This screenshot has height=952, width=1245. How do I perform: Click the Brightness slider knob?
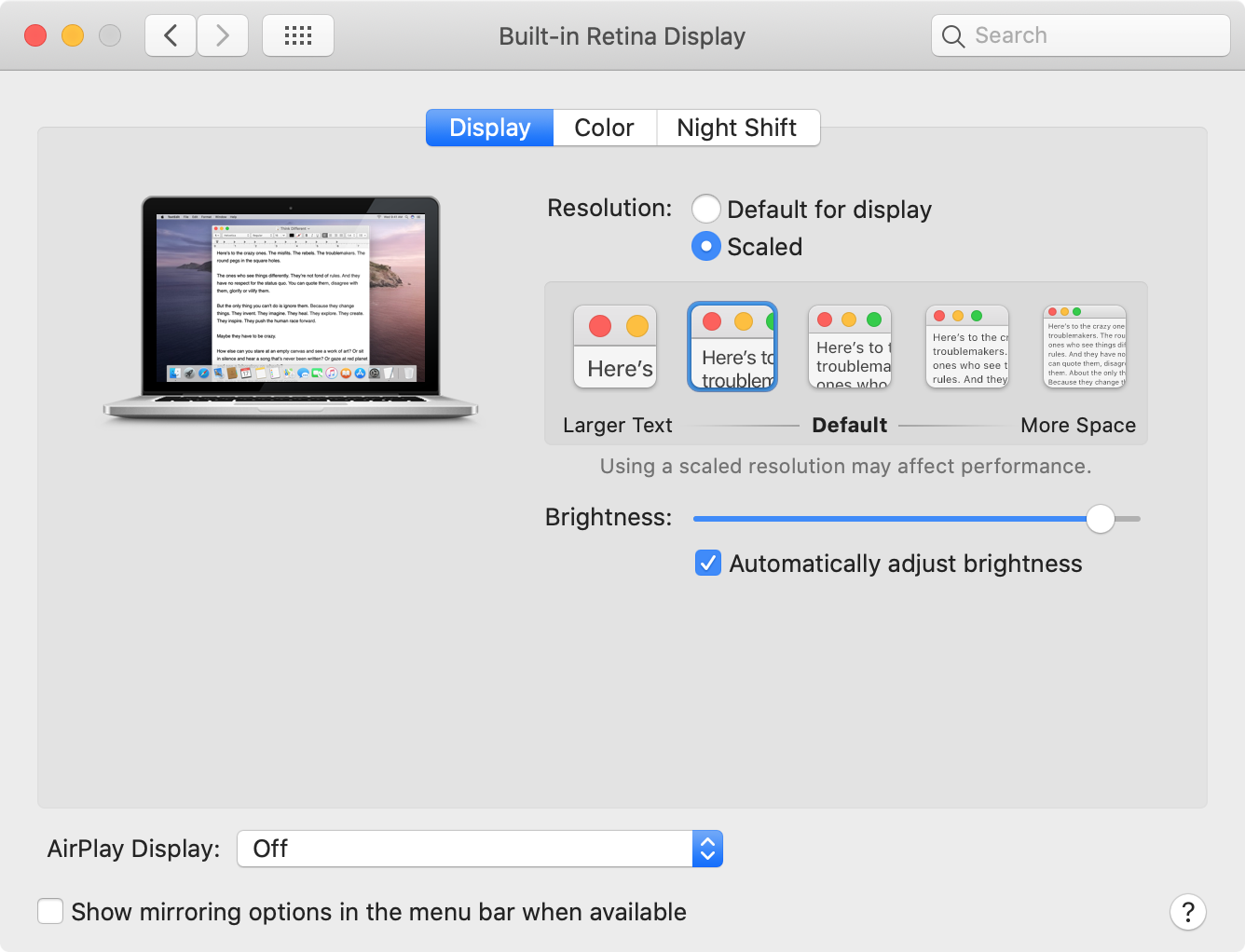(x=1101, y=519)
